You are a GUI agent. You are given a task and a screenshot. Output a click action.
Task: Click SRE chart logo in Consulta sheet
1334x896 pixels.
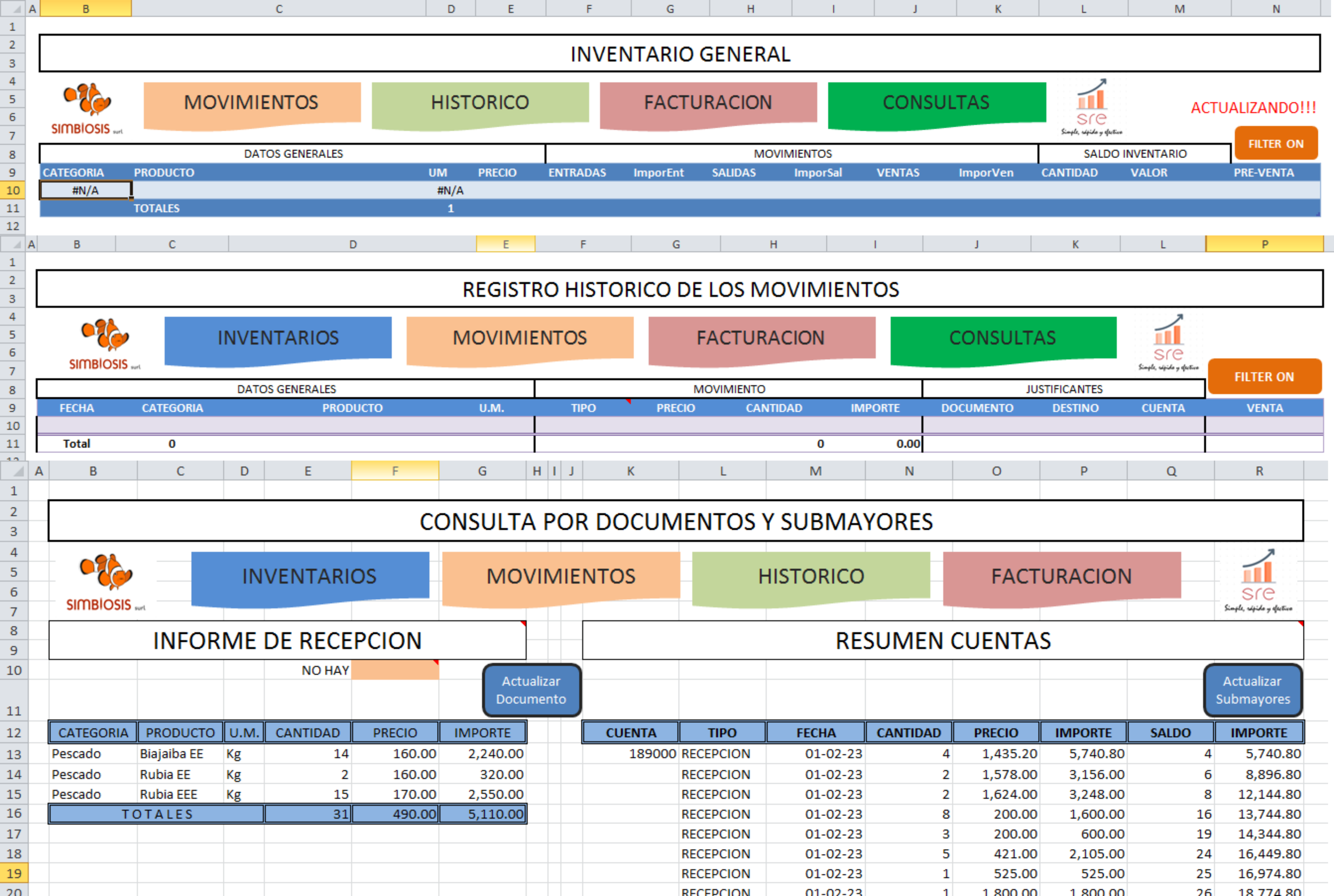(x=1258, y=580)
